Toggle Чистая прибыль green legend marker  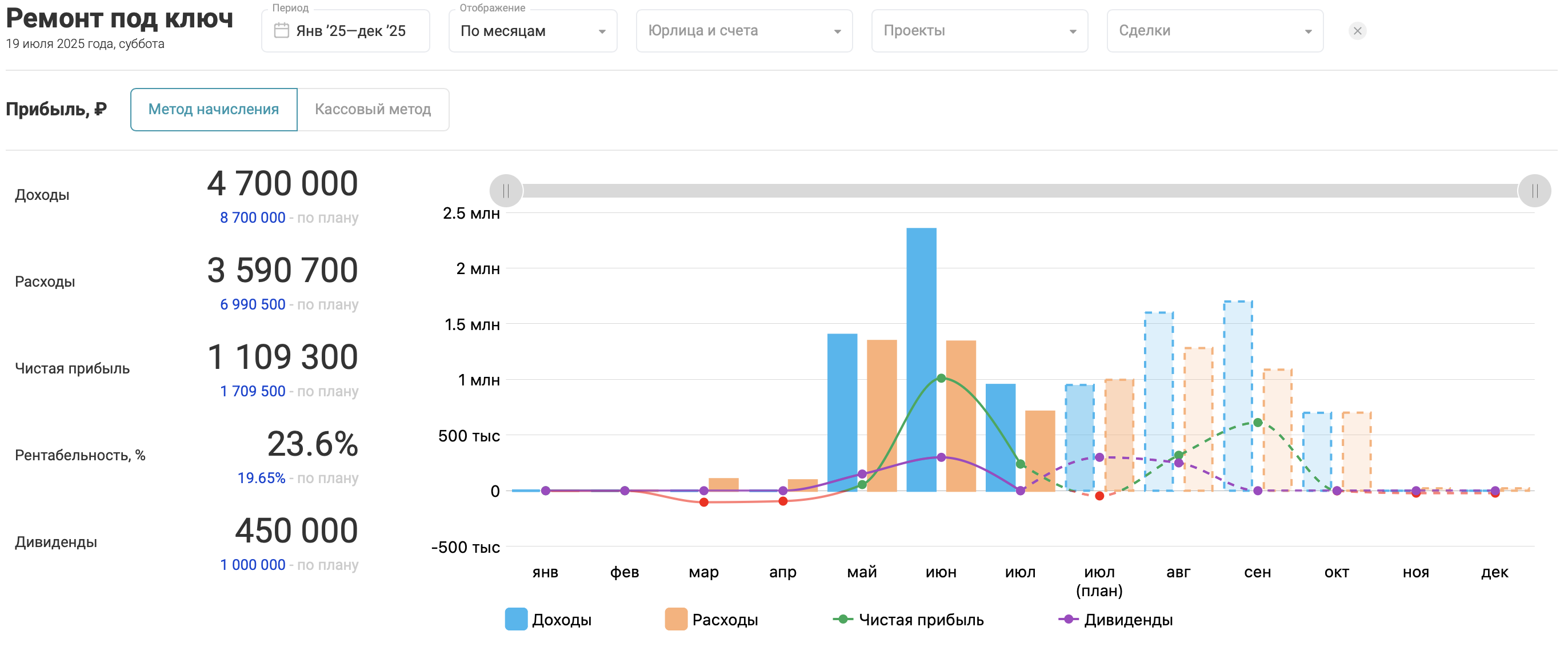[842, 619]
